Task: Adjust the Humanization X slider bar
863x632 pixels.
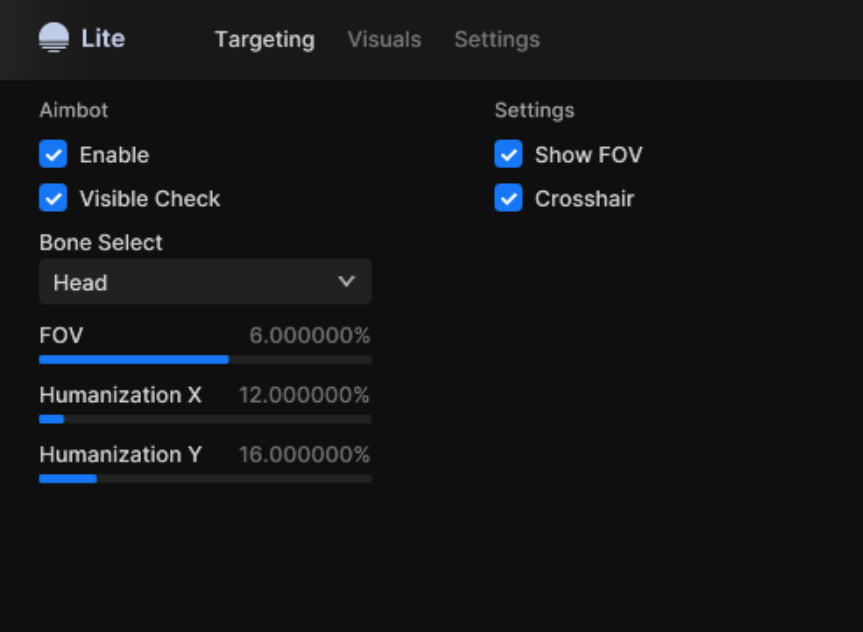Action: [205, 419]
